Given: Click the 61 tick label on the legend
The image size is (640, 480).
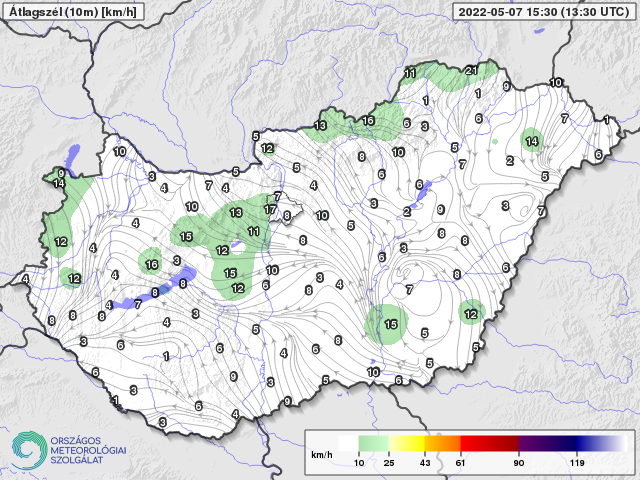Looking at the screenshot, I should [462, 465].
